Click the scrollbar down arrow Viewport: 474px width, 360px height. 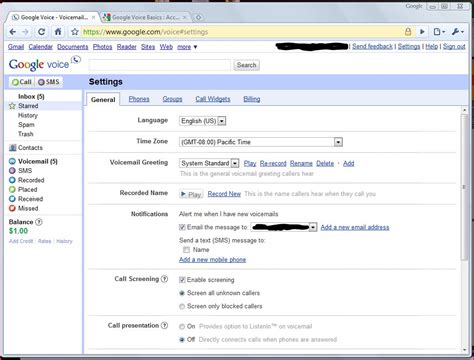coord(465,350)
